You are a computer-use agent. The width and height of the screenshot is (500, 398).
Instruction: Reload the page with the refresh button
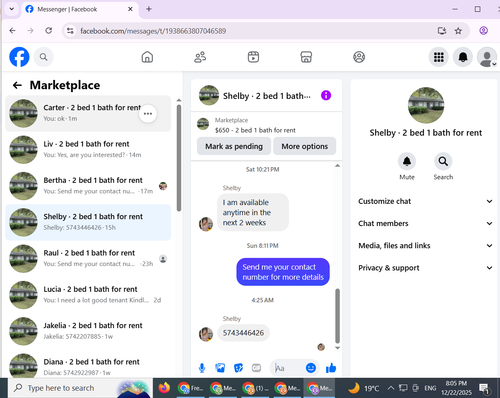pos(49,31)
